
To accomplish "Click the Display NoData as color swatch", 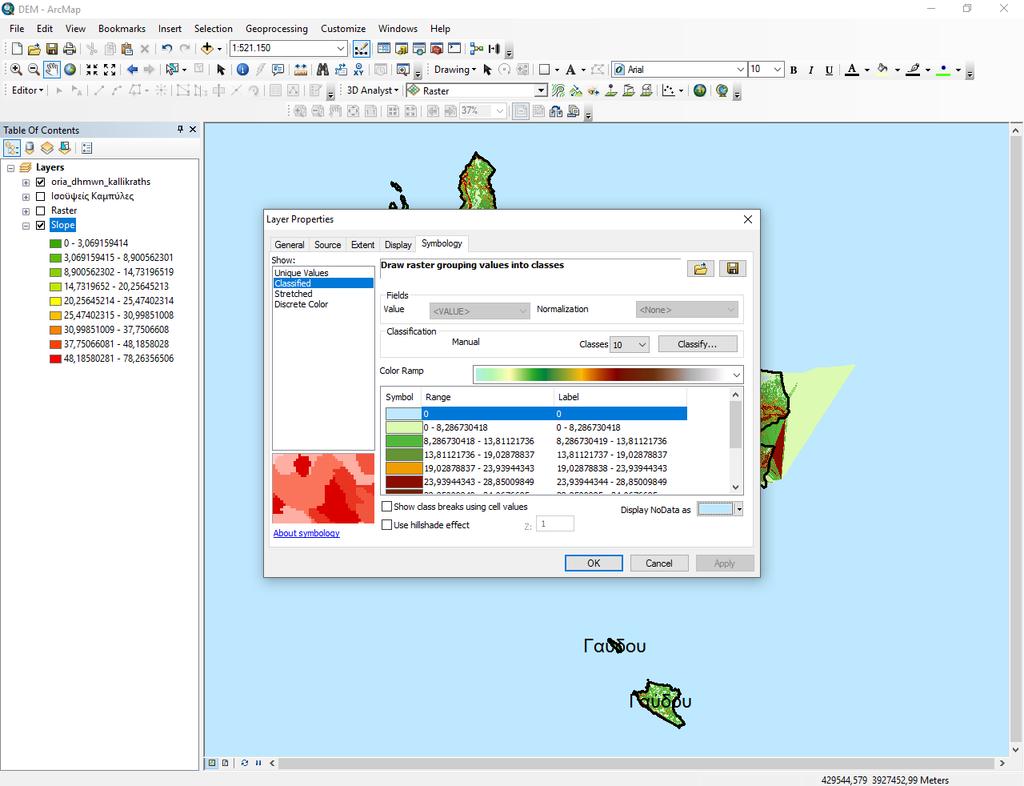I will click(x=715, y=509).
